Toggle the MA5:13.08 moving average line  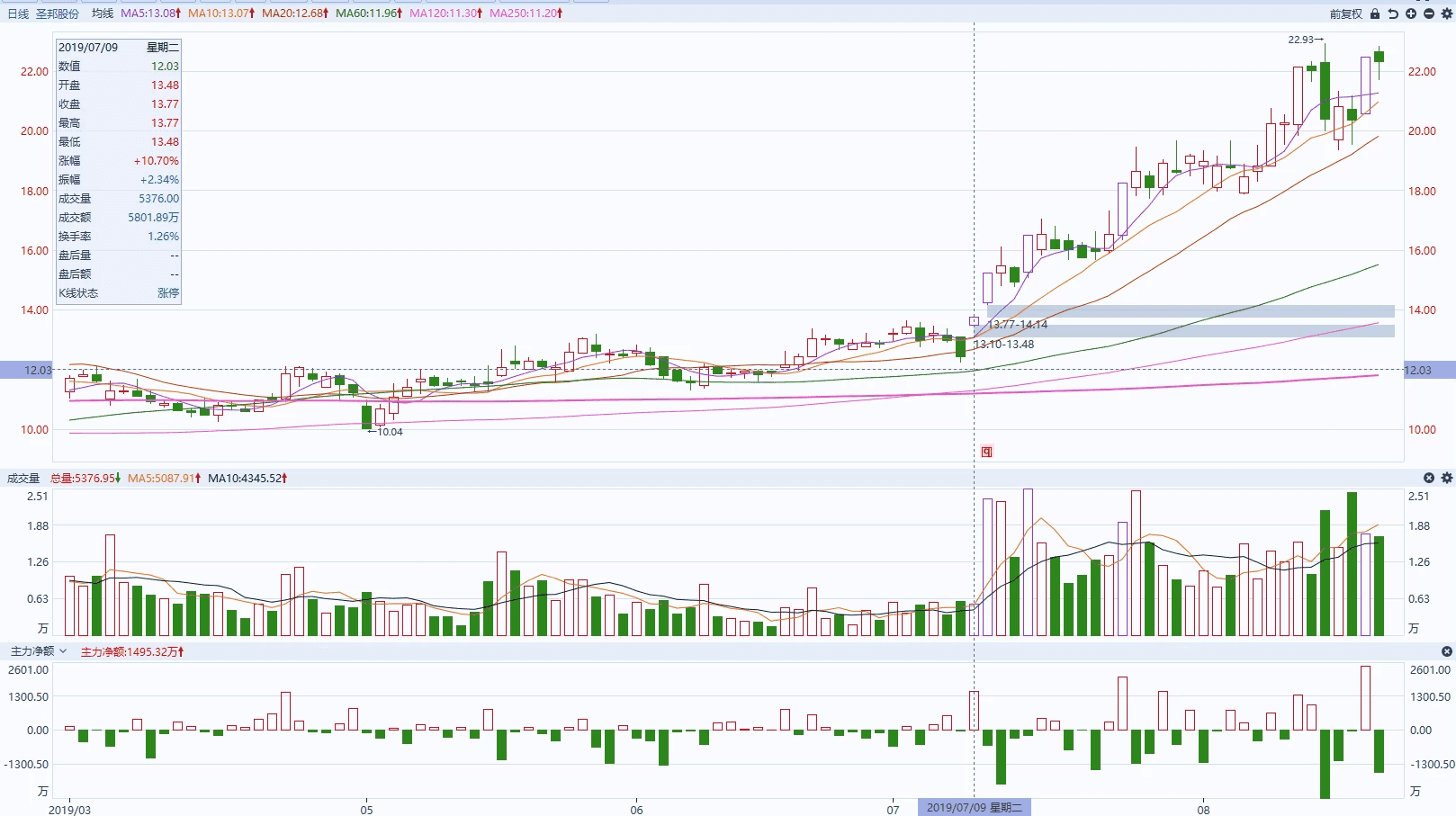[150, 13]
